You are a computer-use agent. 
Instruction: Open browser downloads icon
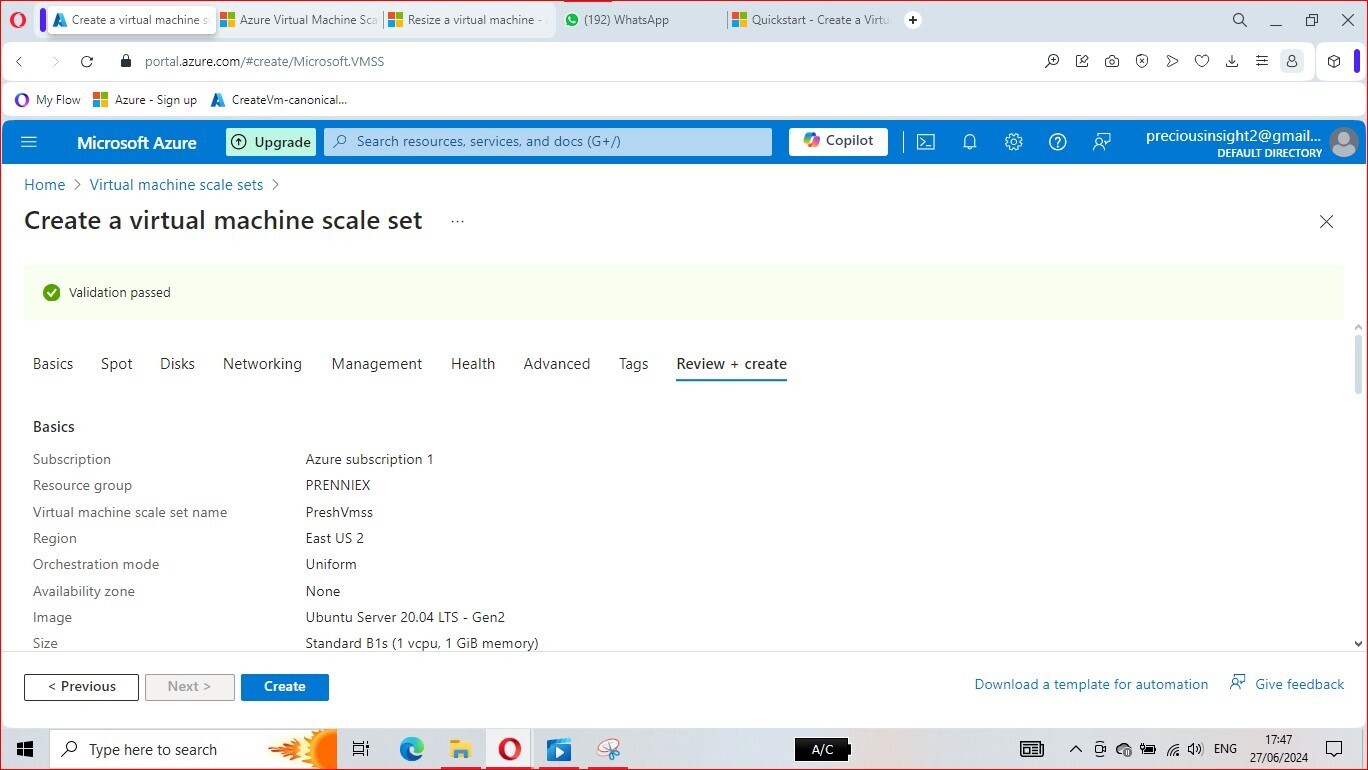(x=1232, y=61)
